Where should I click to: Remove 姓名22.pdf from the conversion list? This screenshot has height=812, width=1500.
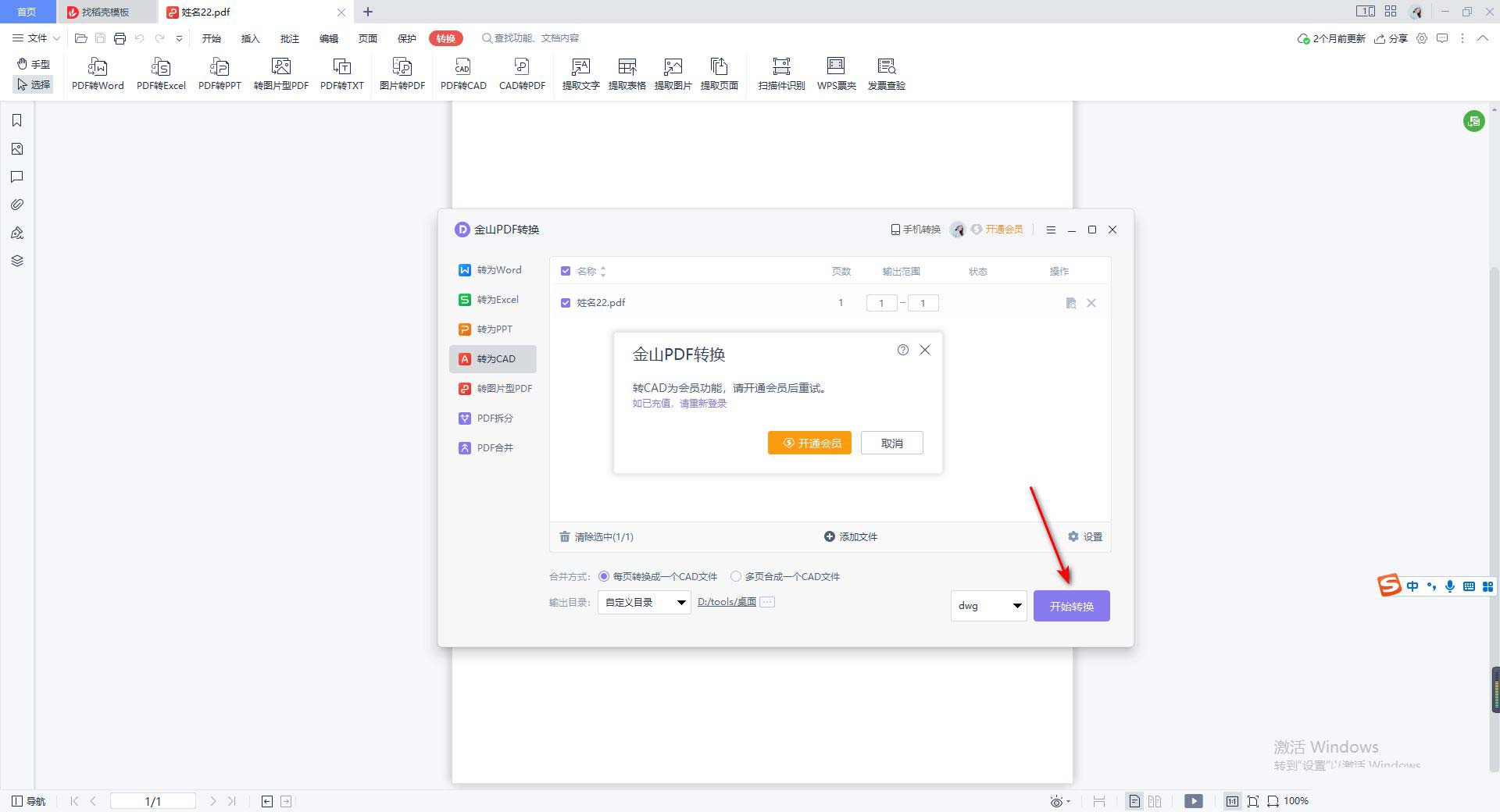tap(1091, 303)
